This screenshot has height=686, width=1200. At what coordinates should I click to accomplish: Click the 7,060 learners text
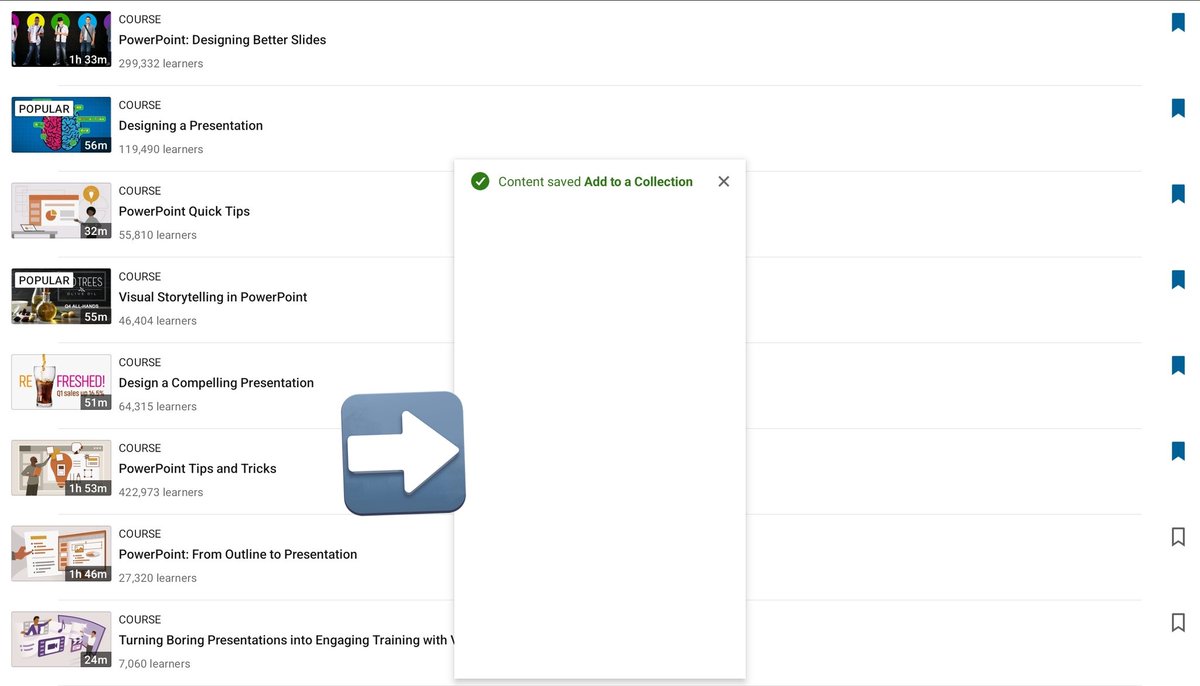[x=155, y=664]
